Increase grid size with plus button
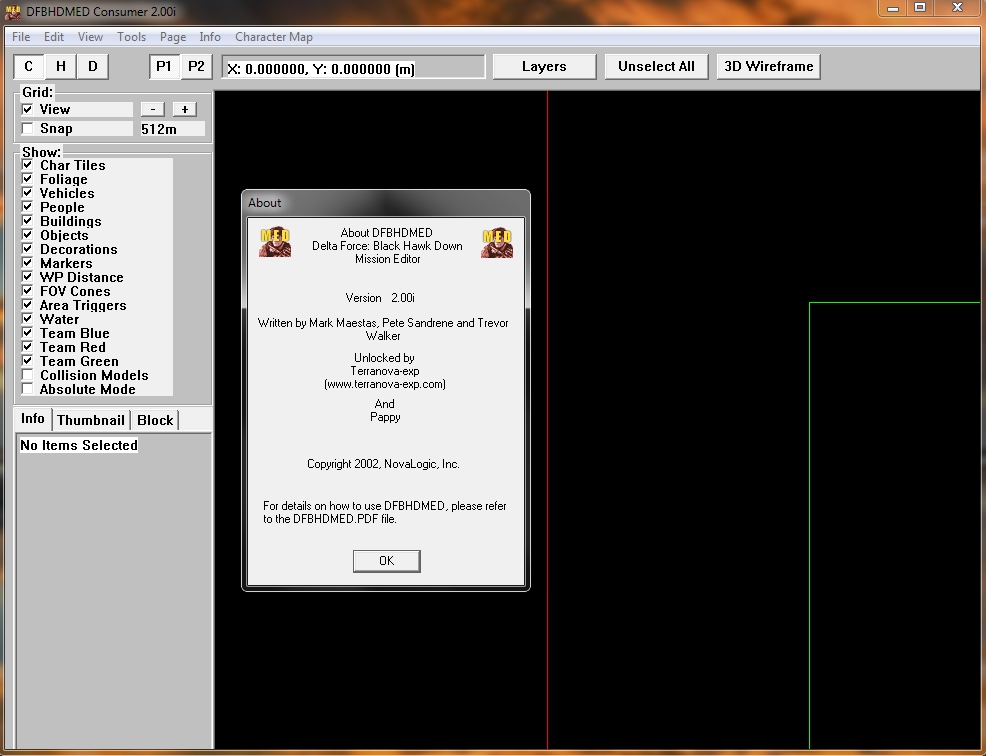 coord(184,109)
